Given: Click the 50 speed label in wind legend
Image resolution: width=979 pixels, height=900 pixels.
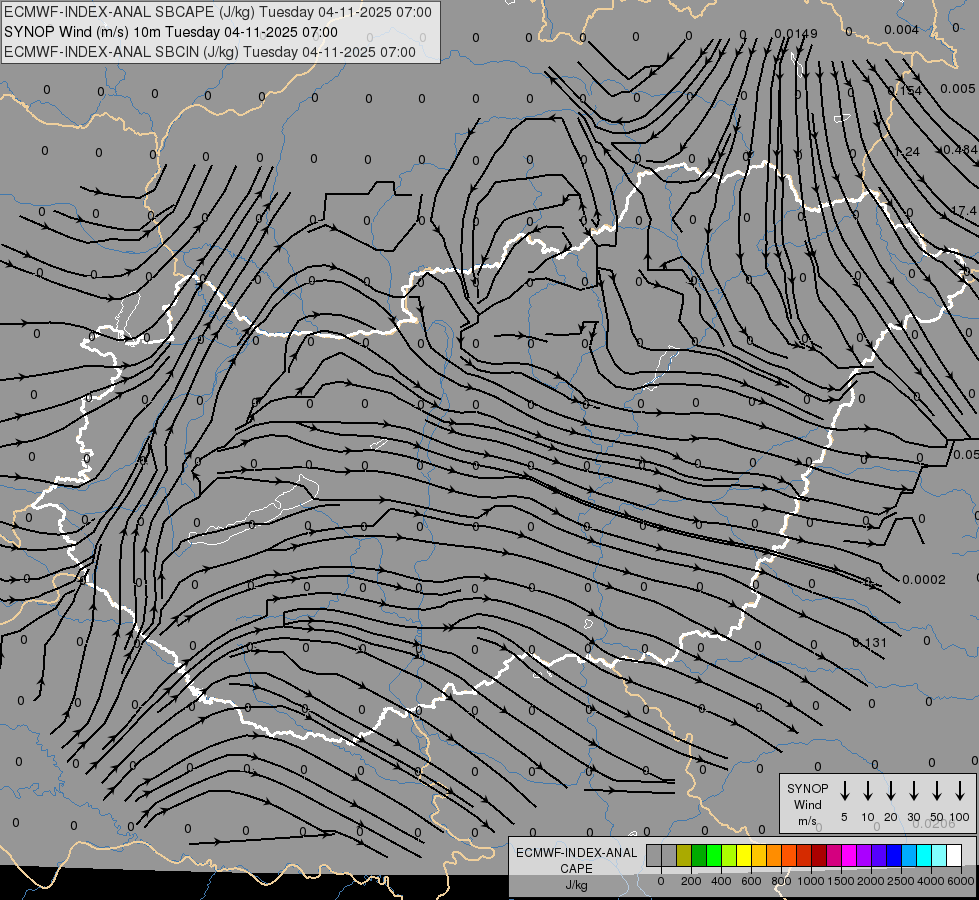Looking at the screenshot, I should (x=937, y=817).
